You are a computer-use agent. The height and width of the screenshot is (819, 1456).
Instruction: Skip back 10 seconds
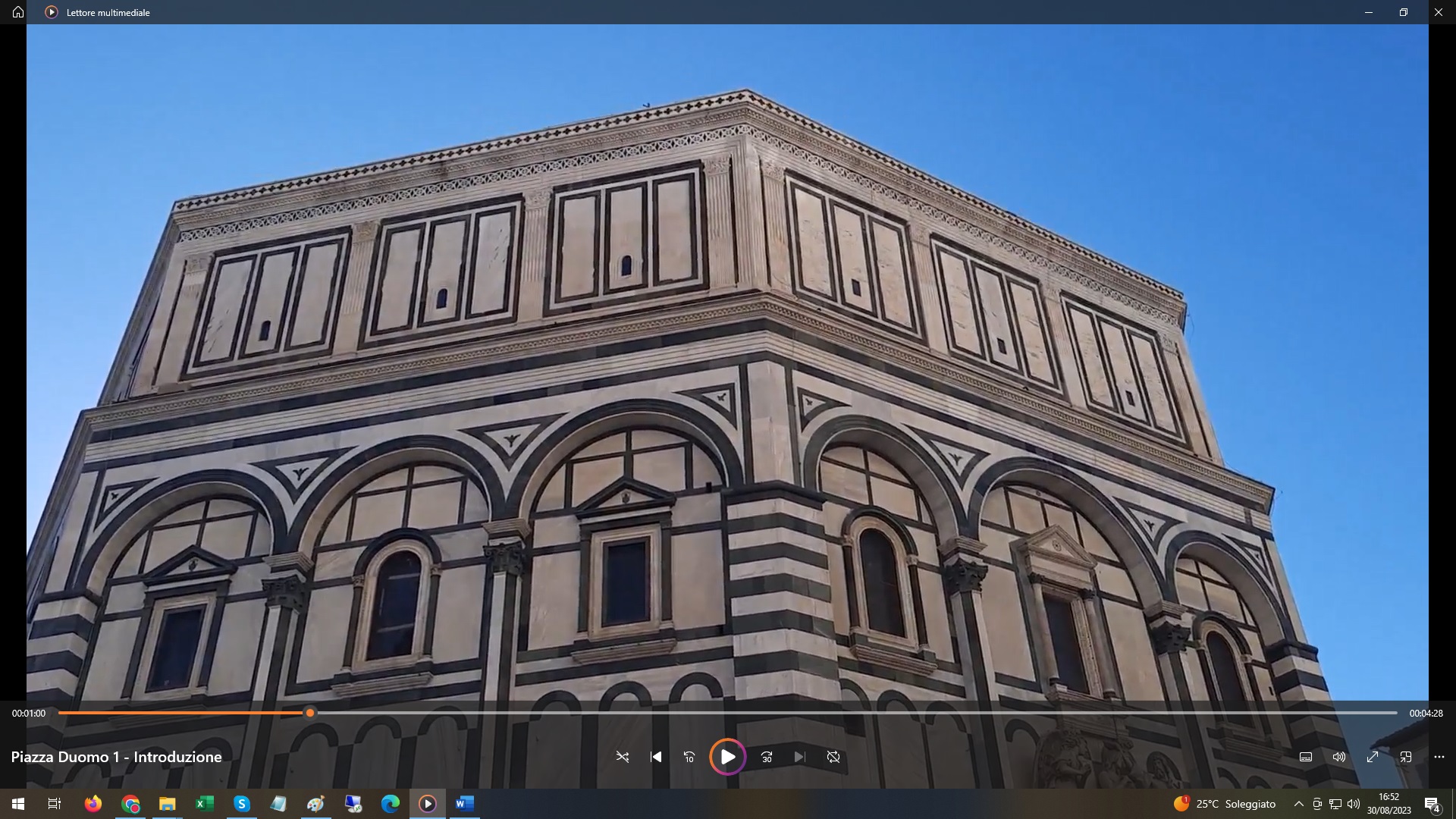tap(689, 757)
